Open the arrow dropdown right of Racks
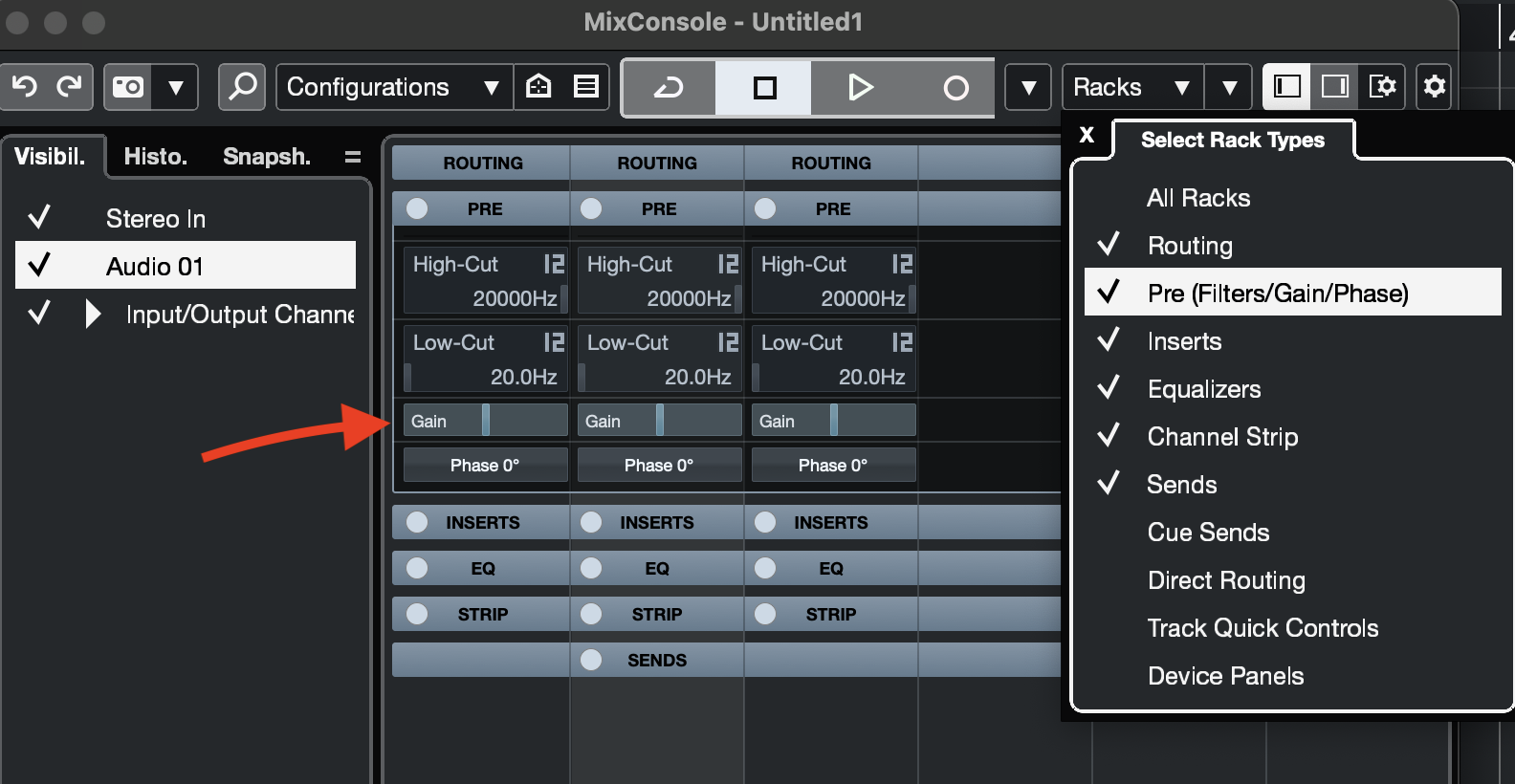The image size is (1515, 784). point(1229,87)
